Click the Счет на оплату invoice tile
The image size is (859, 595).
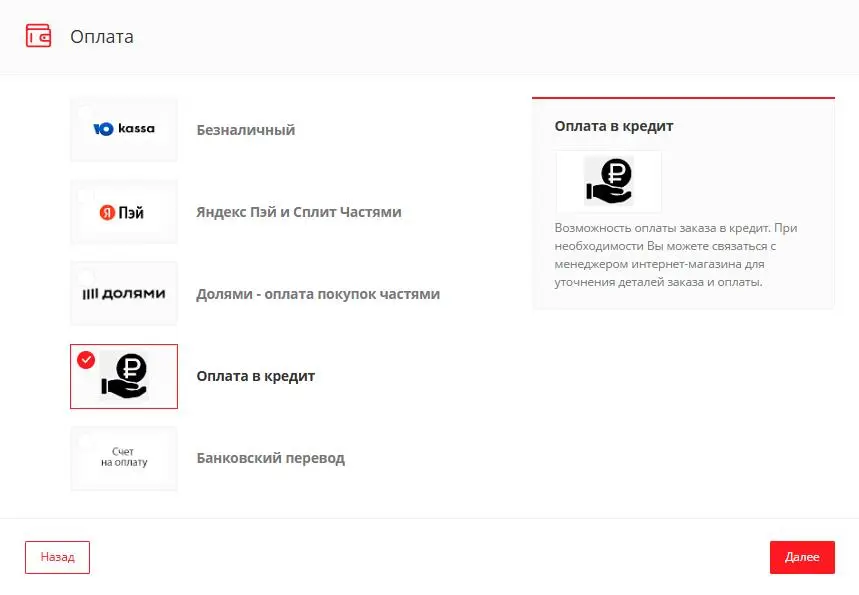[x=124, y=459]
